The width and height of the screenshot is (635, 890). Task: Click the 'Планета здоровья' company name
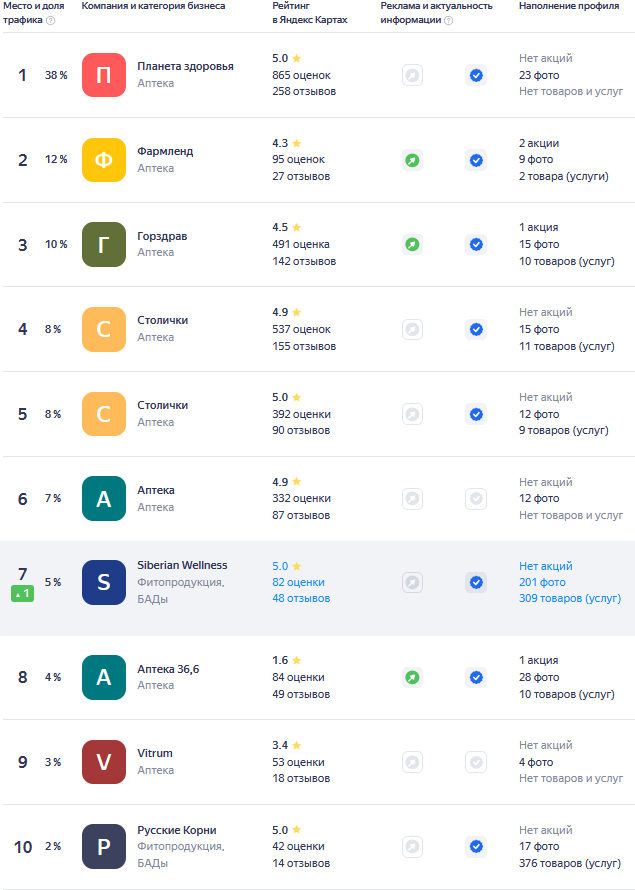[x=186, y=66]
